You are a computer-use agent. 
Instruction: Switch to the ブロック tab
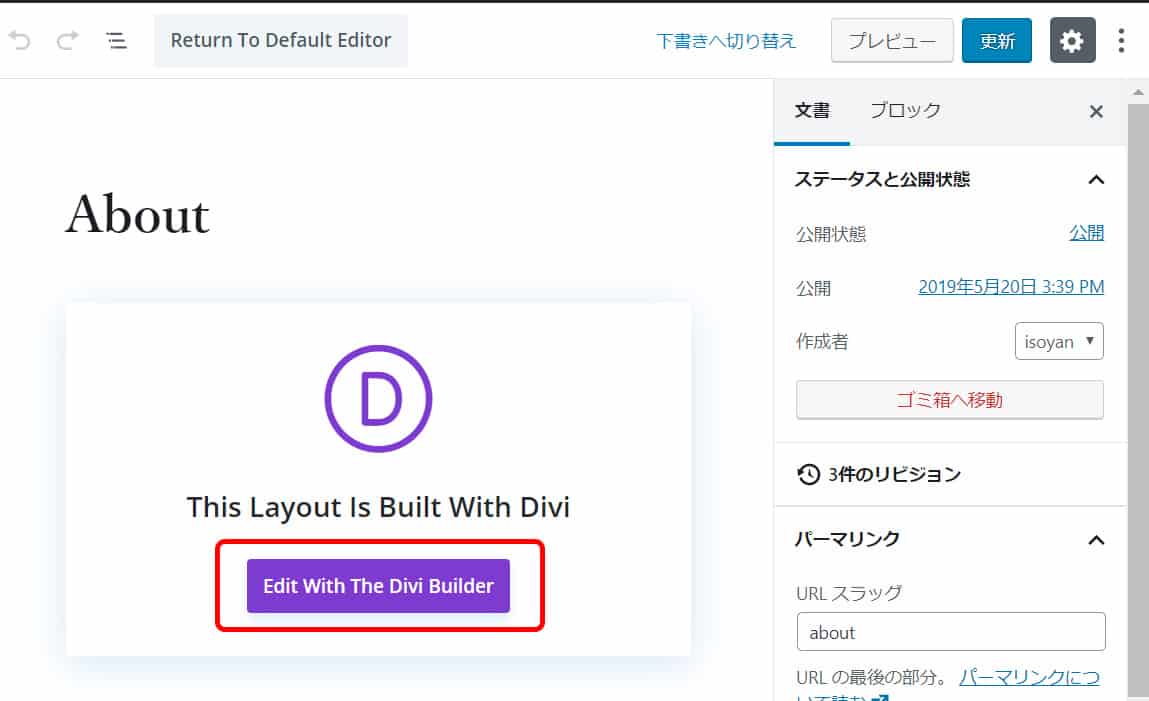905,111
